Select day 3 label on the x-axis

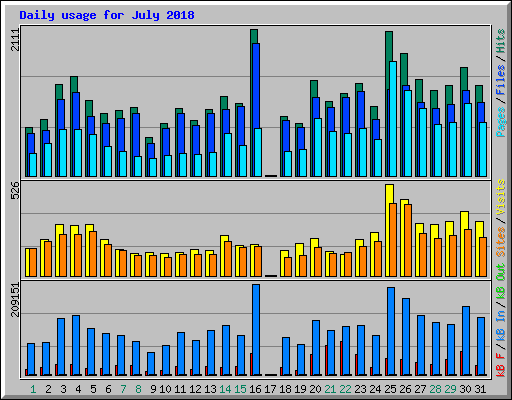tap(63, 389)
